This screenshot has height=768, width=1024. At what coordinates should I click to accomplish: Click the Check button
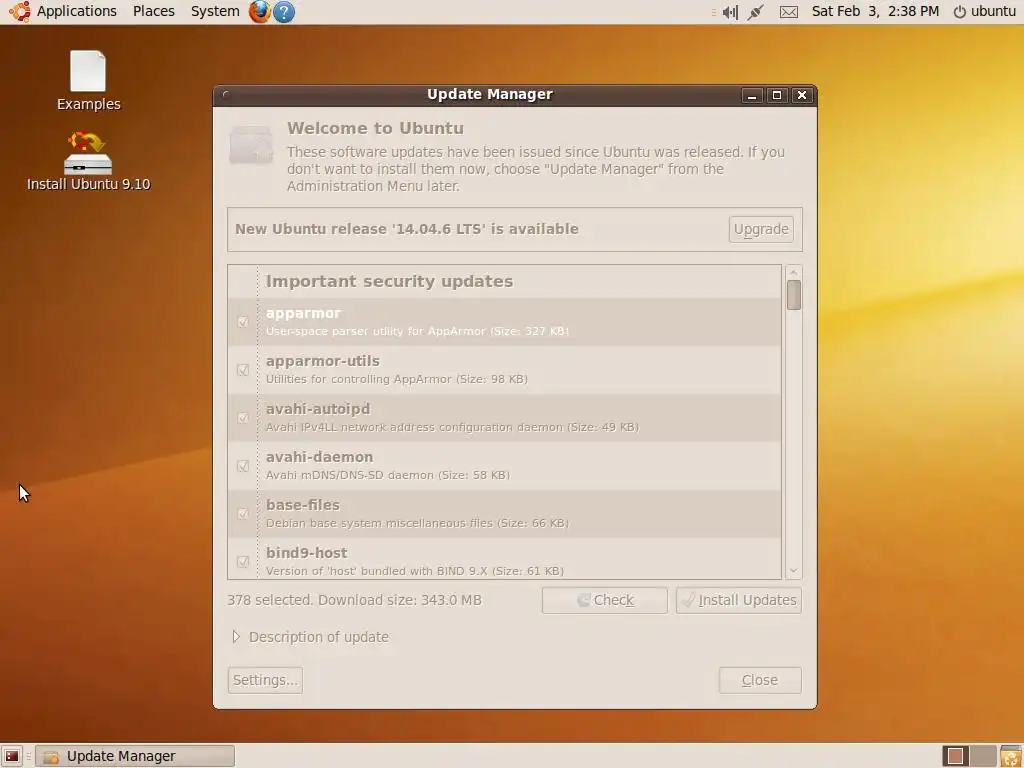[605, 600]
